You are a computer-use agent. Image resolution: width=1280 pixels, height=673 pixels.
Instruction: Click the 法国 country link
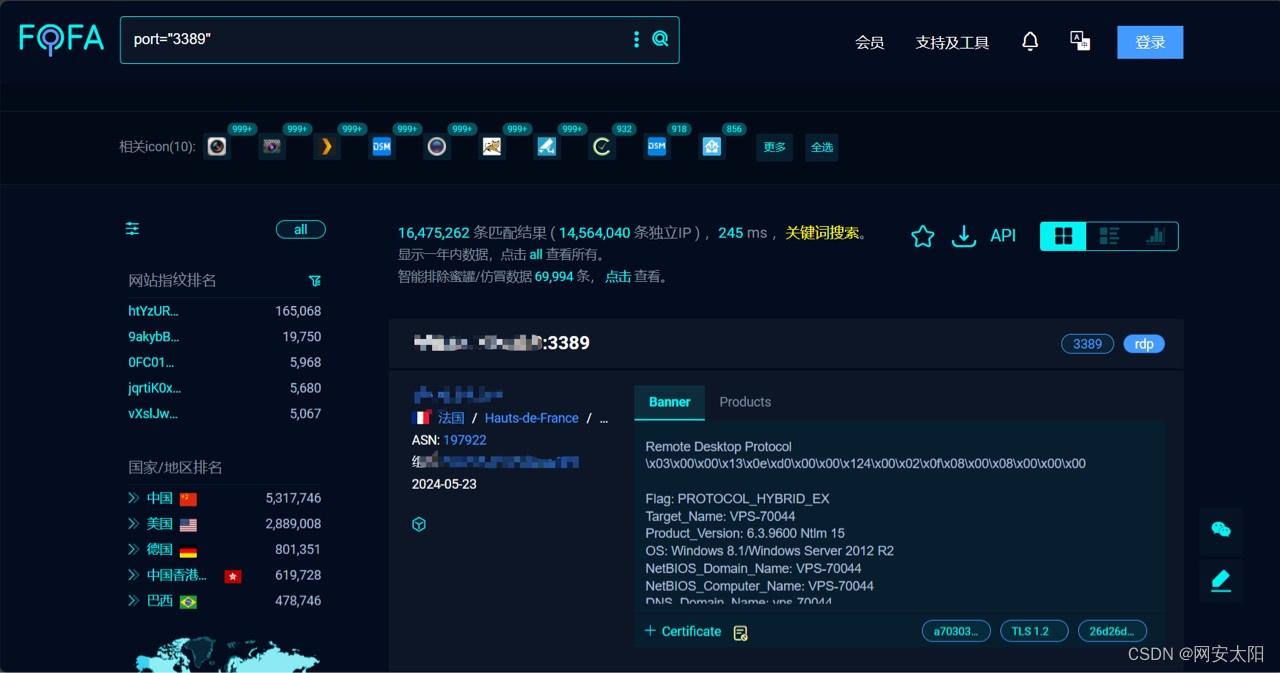(451, 418)
